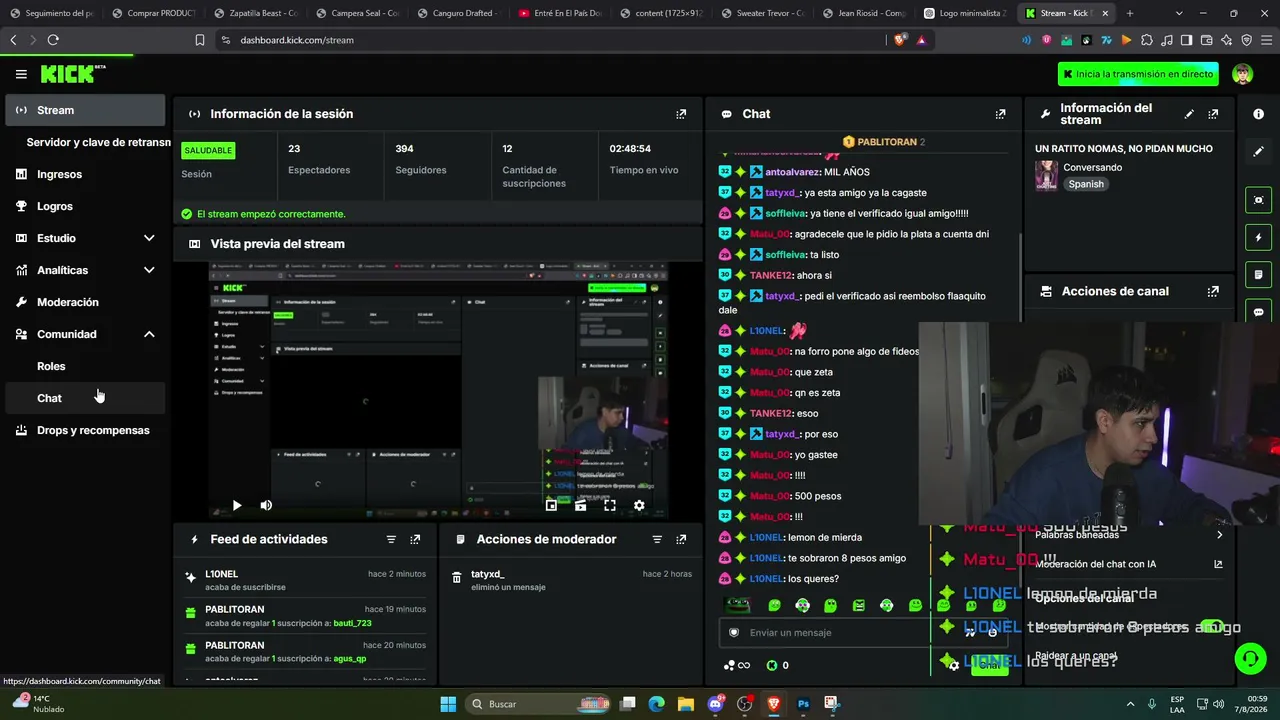Enter fullscreen on stream preview
Screen dimensions: 1280x720
[x=610, y=506]
